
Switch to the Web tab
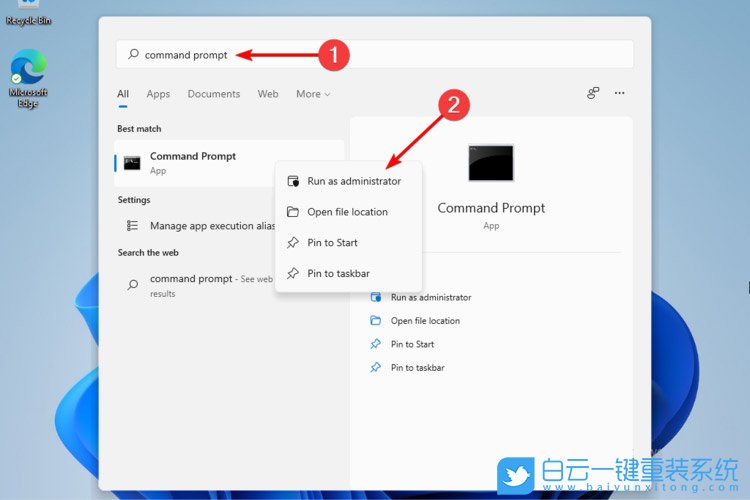tap(268, 94)
